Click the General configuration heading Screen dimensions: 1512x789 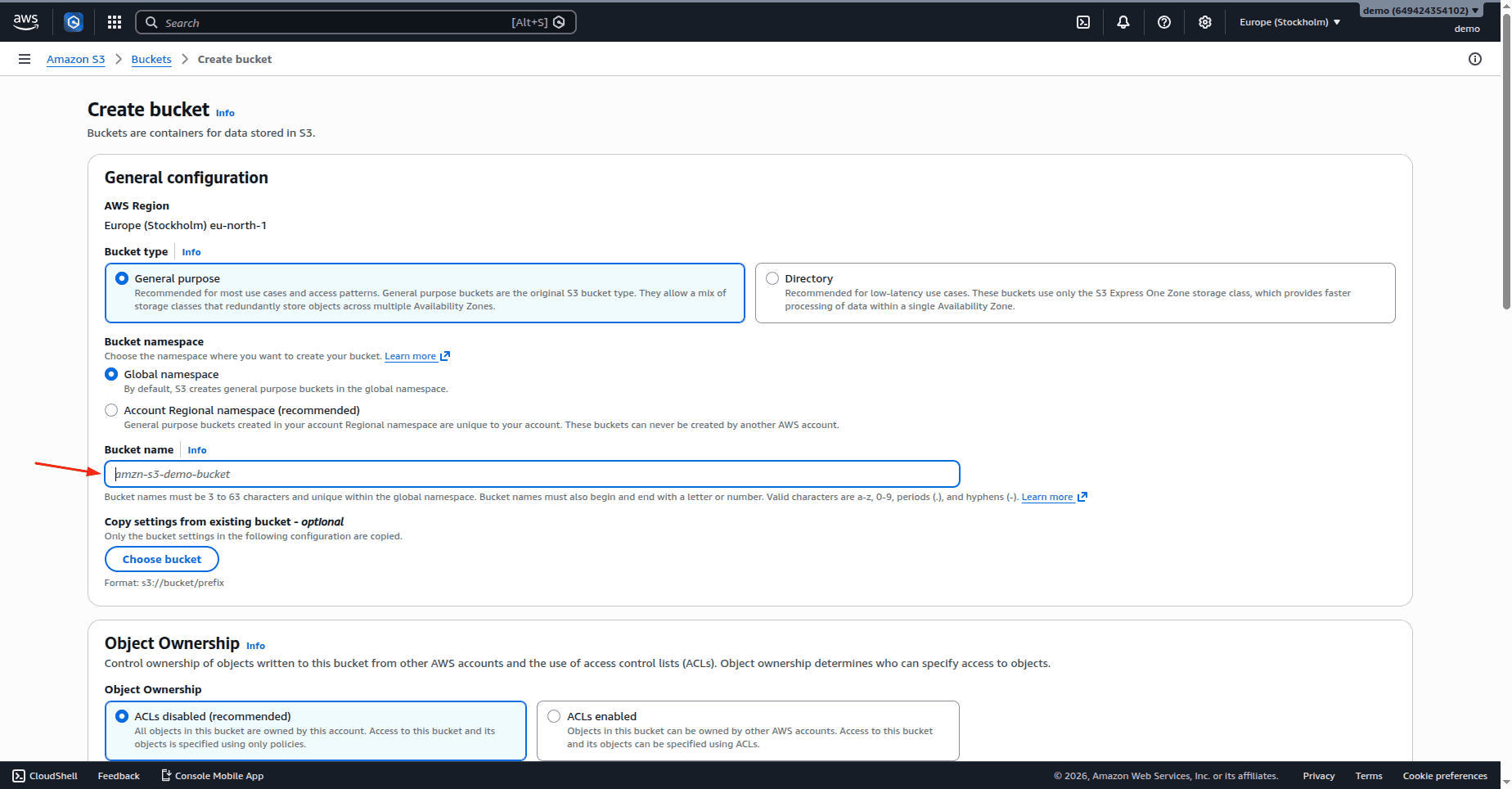tap(187, 178)
